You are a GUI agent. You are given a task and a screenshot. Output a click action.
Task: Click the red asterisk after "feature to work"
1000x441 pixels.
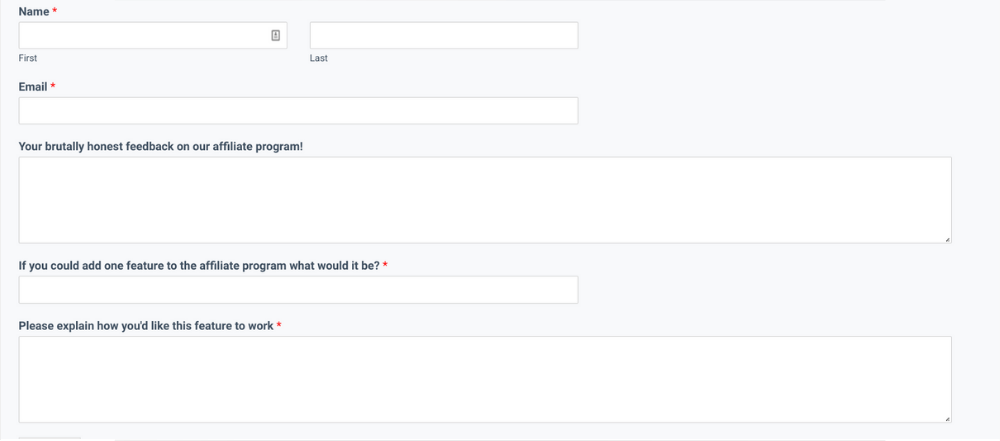279,326
